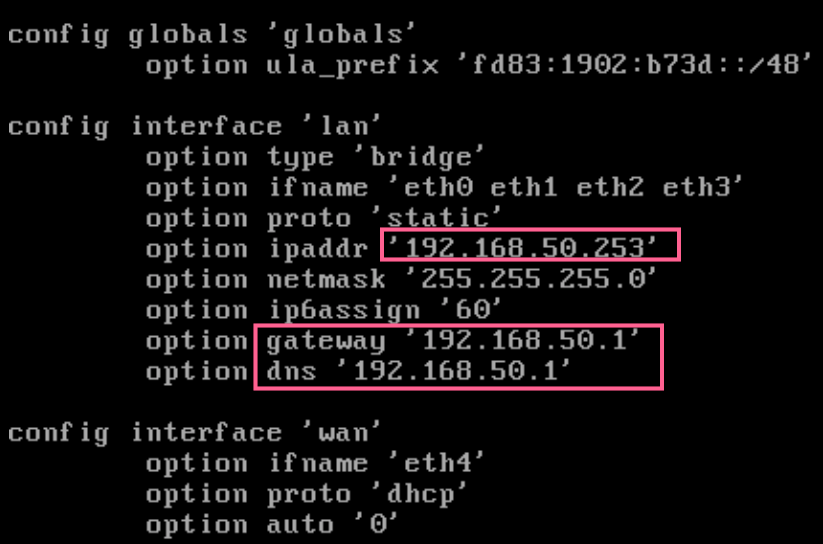
Task: Click the highlighted ipaddr 192.168.50.253
Action: coord(531,245)
